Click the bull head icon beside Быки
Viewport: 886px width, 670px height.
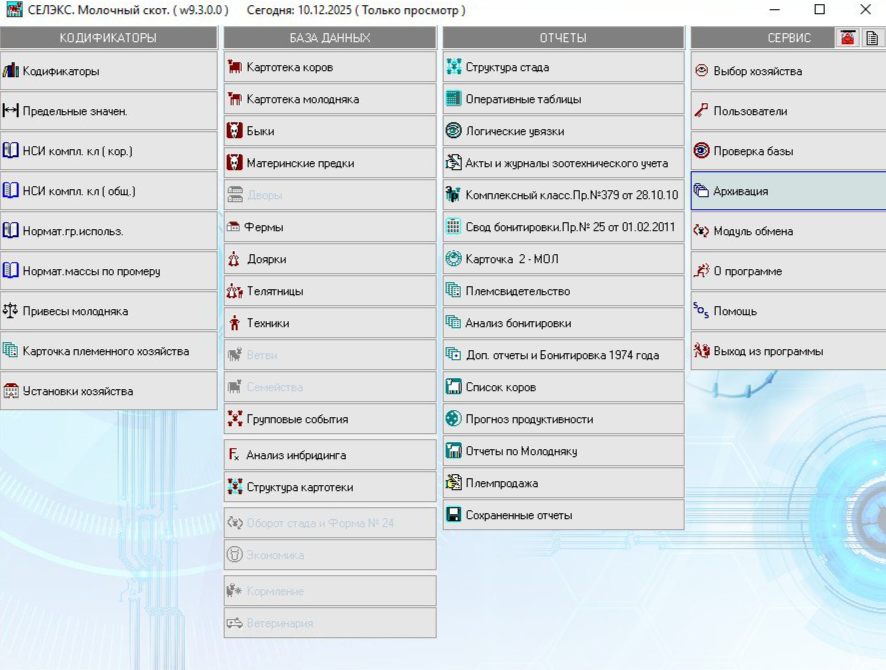point(234,130)
